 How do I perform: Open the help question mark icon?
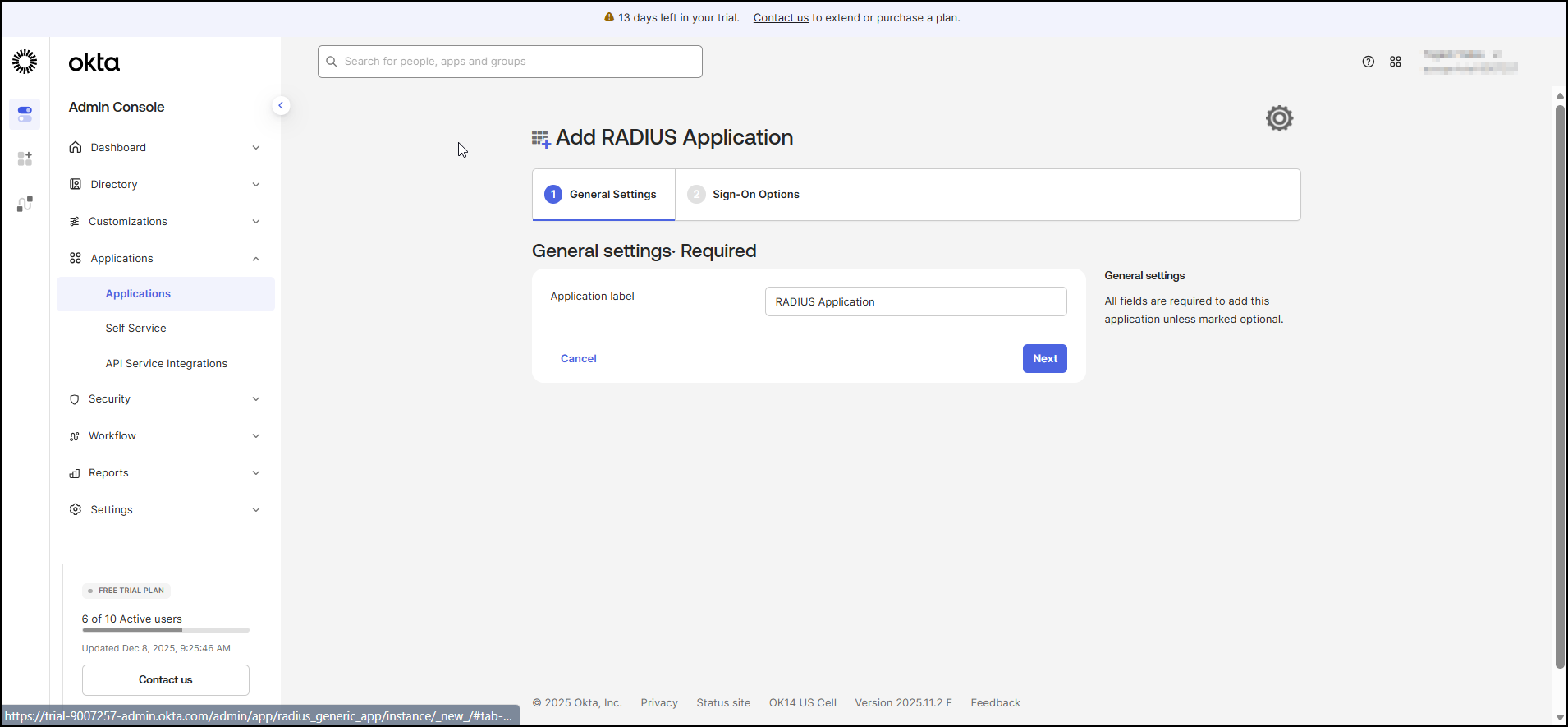coord(1368,62)
